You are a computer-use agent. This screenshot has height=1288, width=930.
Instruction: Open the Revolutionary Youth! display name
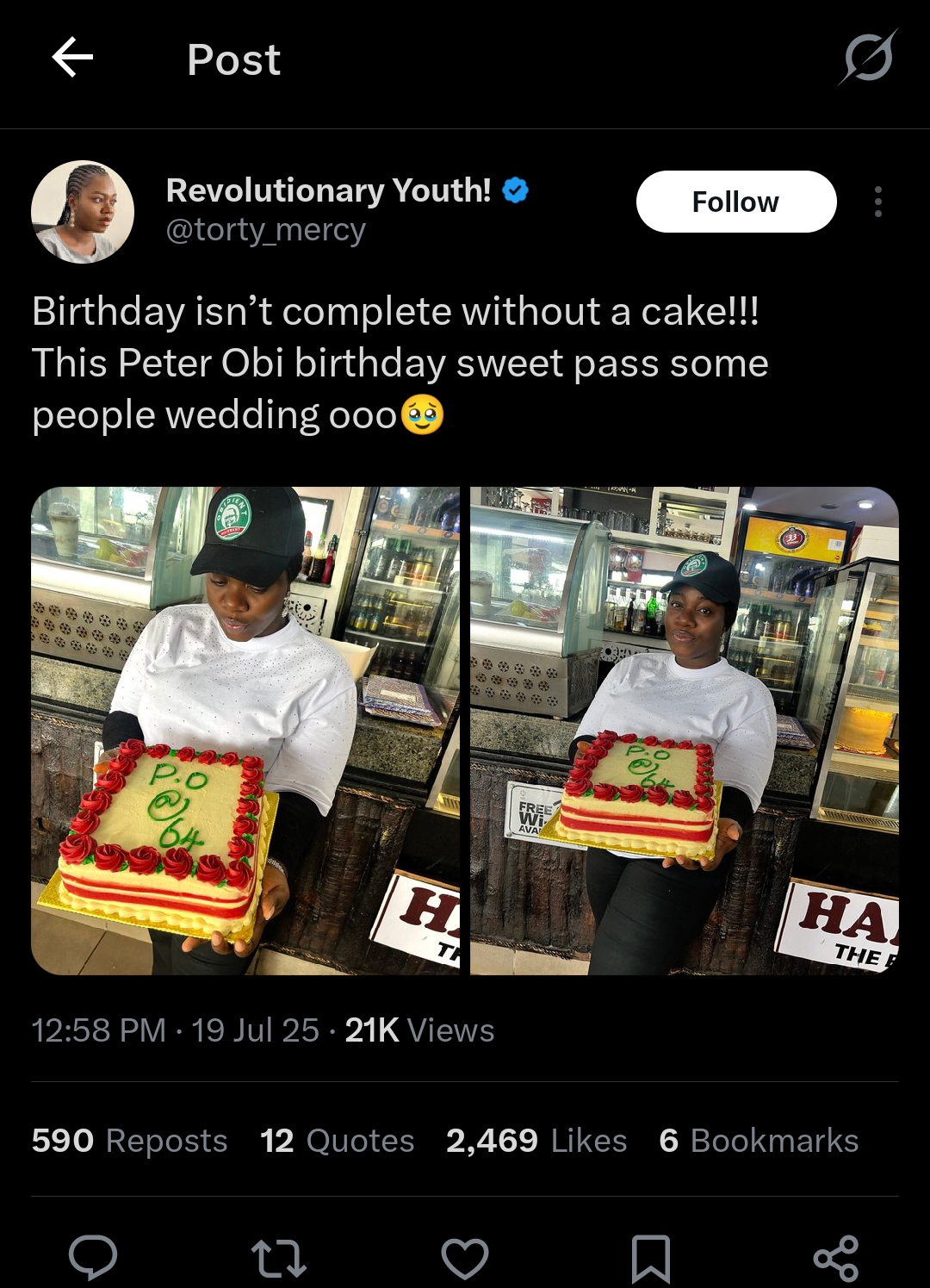pos(328,190)
